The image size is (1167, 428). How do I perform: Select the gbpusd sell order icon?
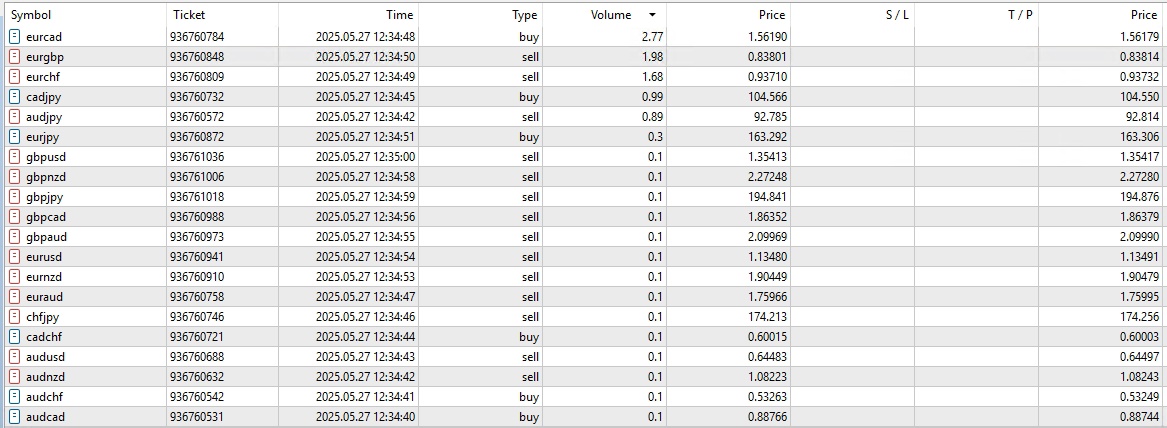point(14,157)
